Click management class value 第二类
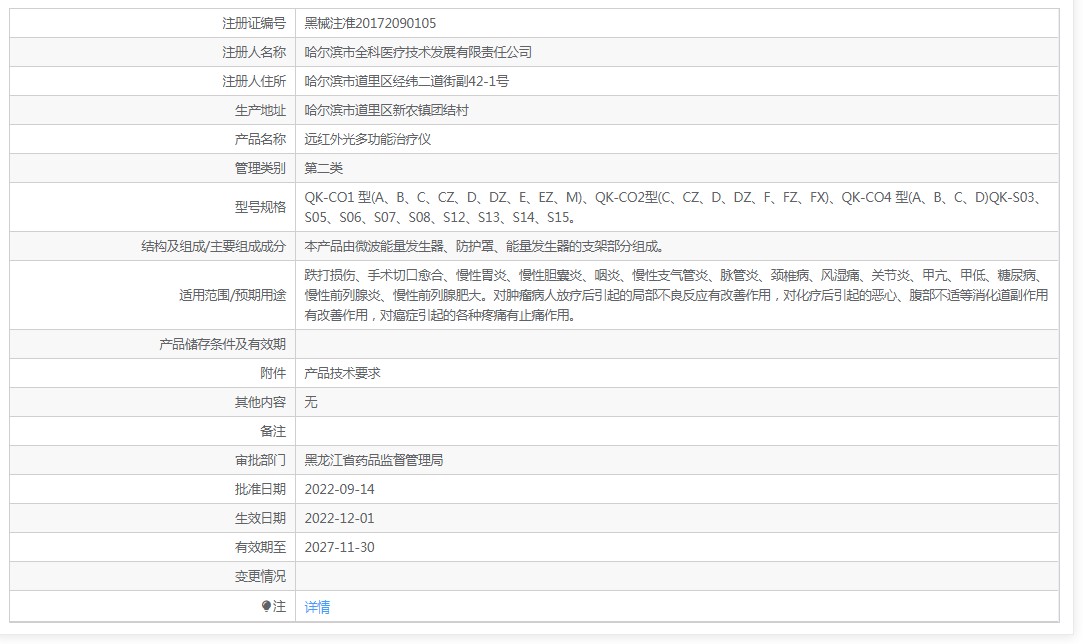 (323, 169)
